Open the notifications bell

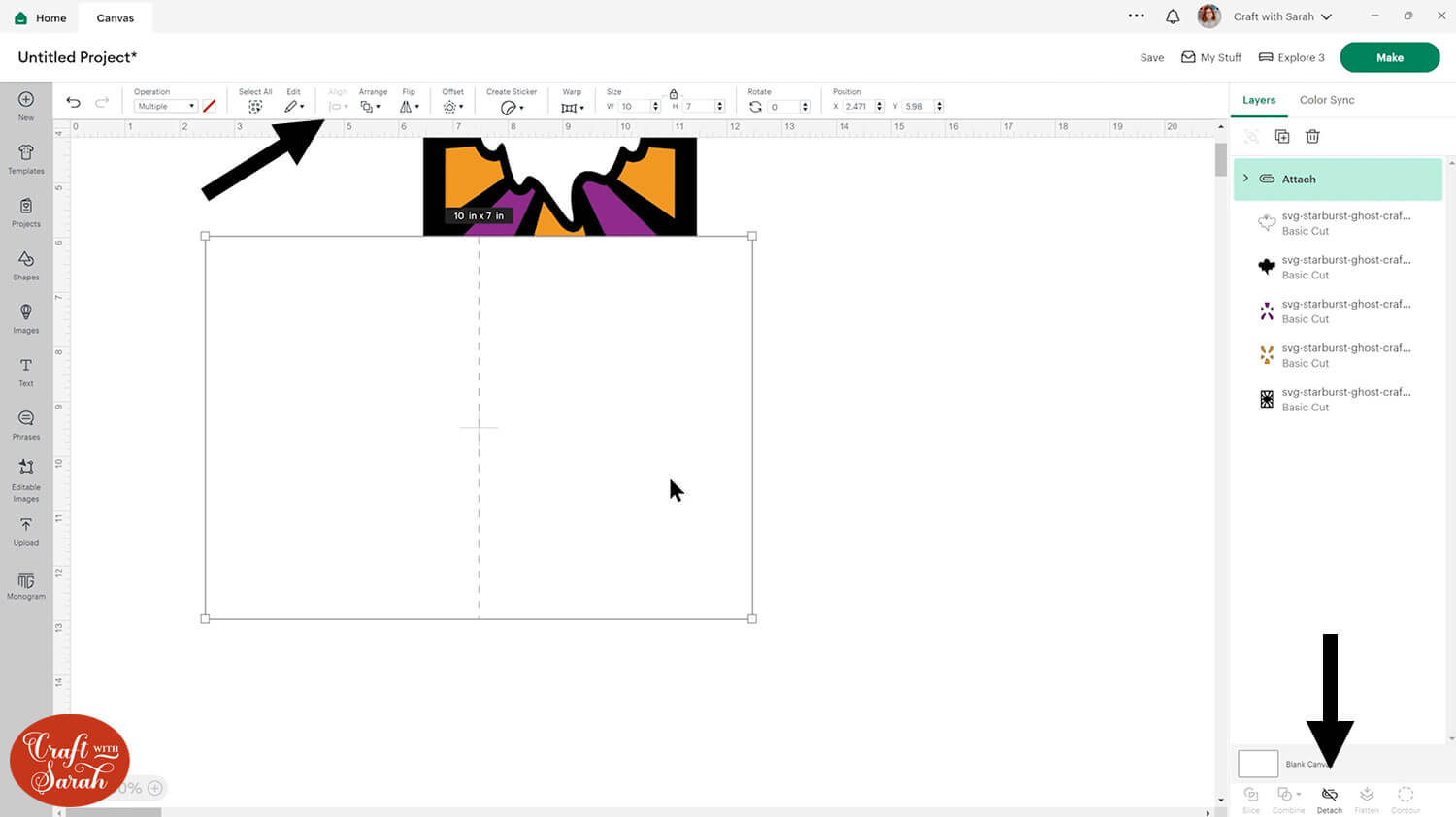pyautogui.click(x=1173, y=16)
